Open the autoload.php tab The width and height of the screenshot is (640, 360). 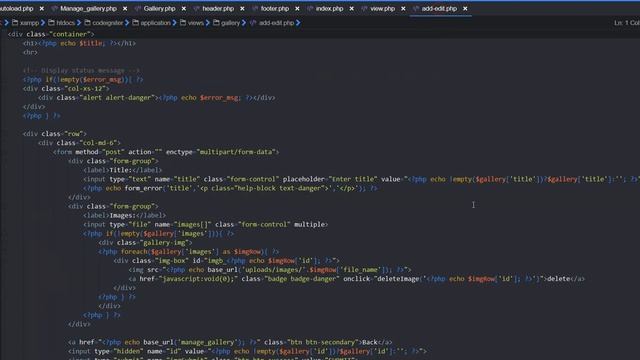[x=16, y=9]
